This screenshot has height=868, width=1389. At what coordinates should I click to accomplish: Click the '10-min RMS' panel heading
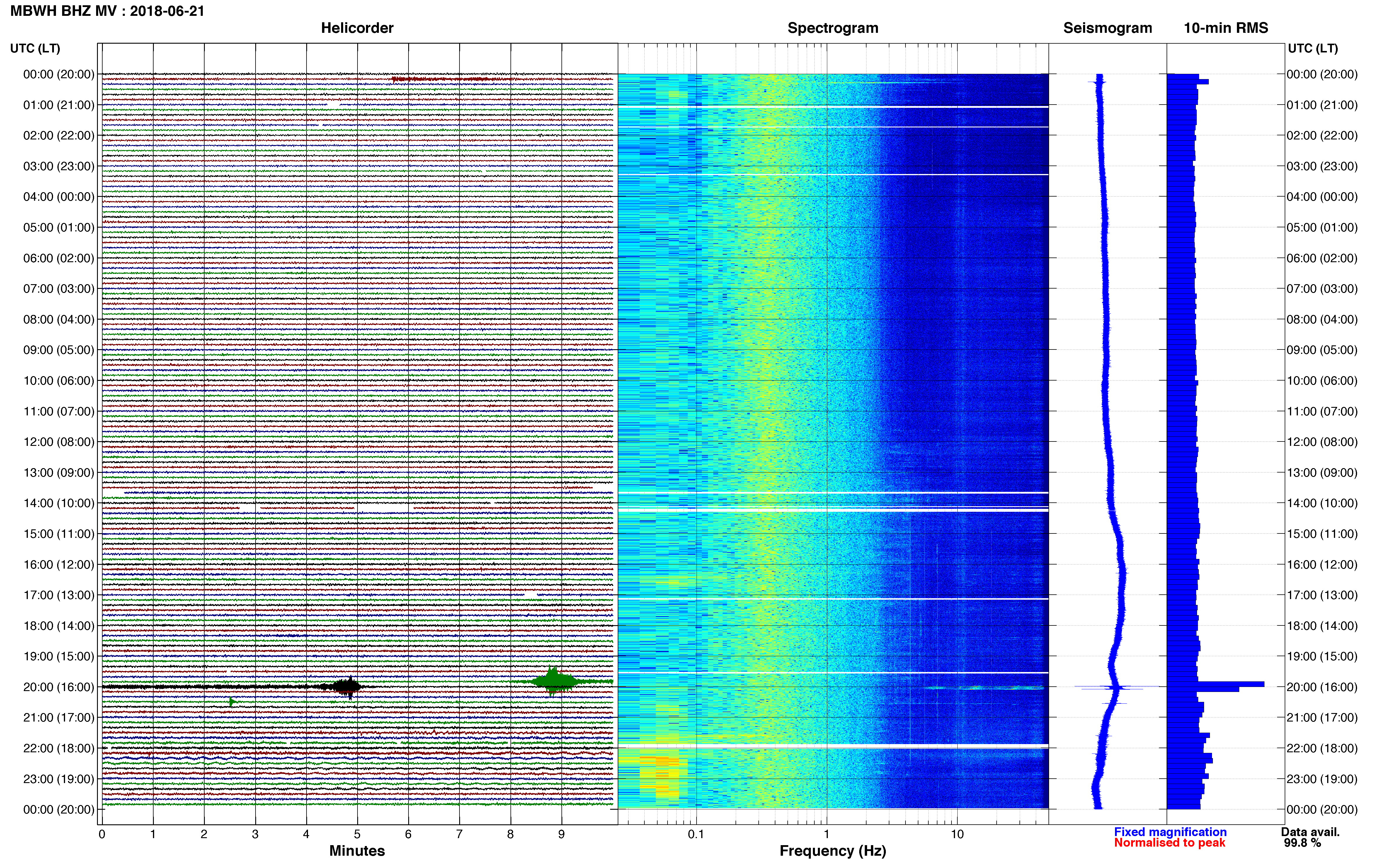[1225, 28]
